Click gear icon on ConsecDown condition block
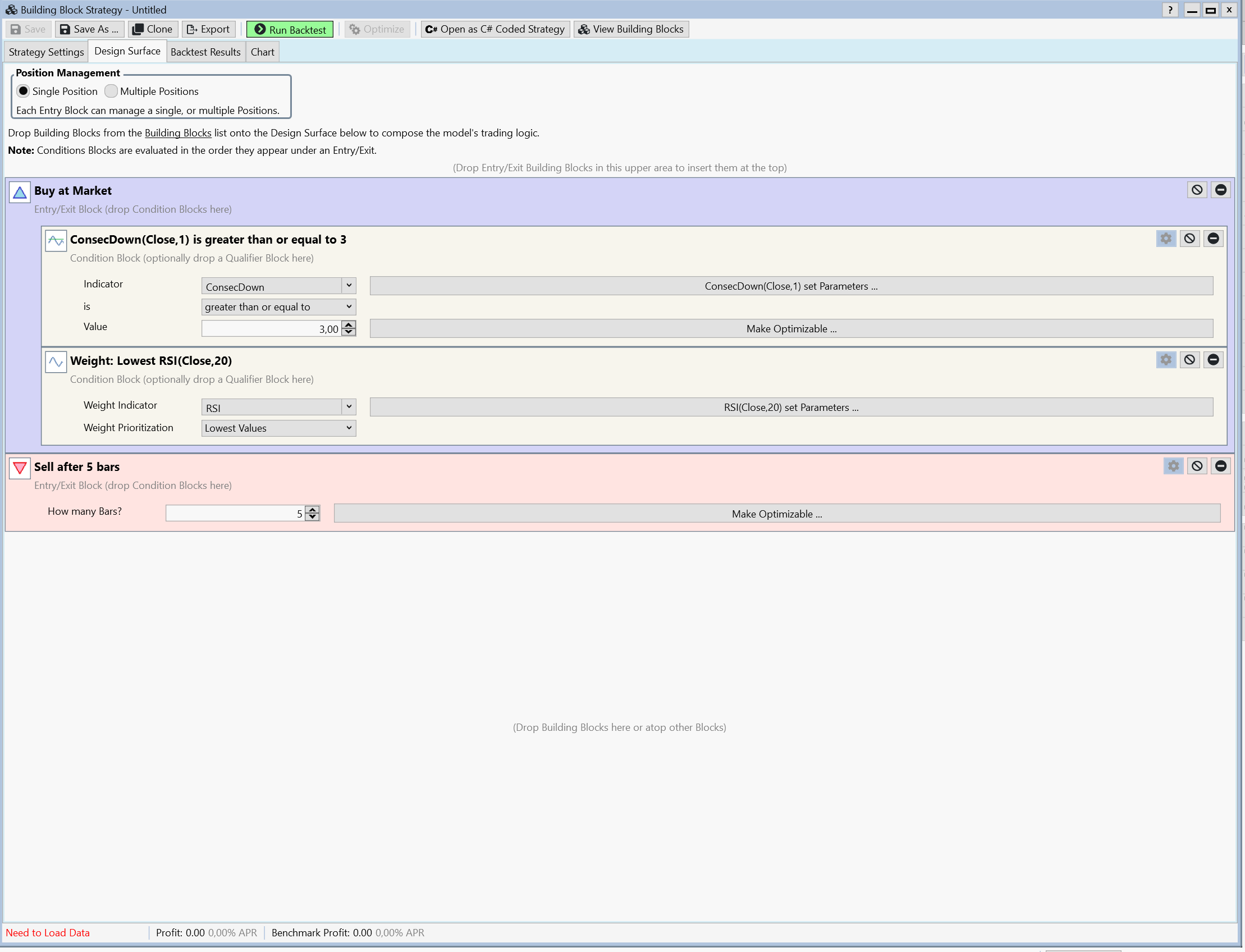The image size is (1245, 952). [x=1166, y=239]
